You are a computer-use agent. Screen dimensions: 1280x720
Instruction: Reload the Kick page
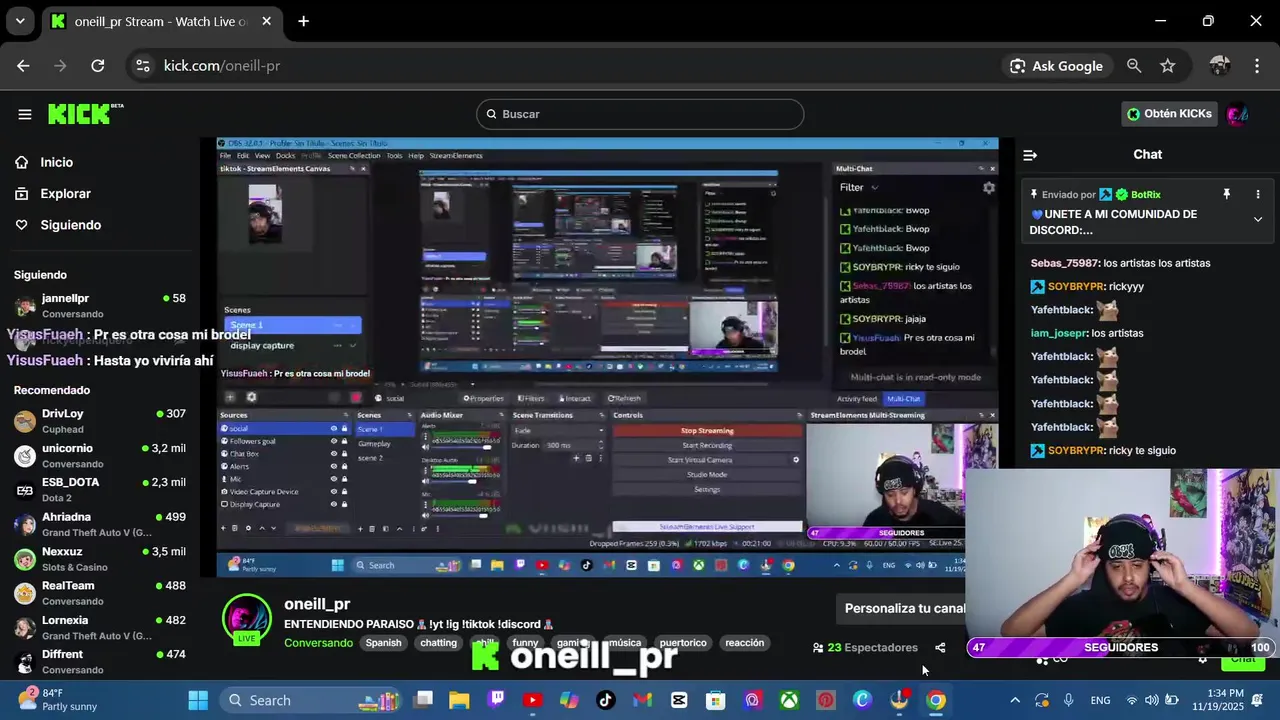[97, 66]
